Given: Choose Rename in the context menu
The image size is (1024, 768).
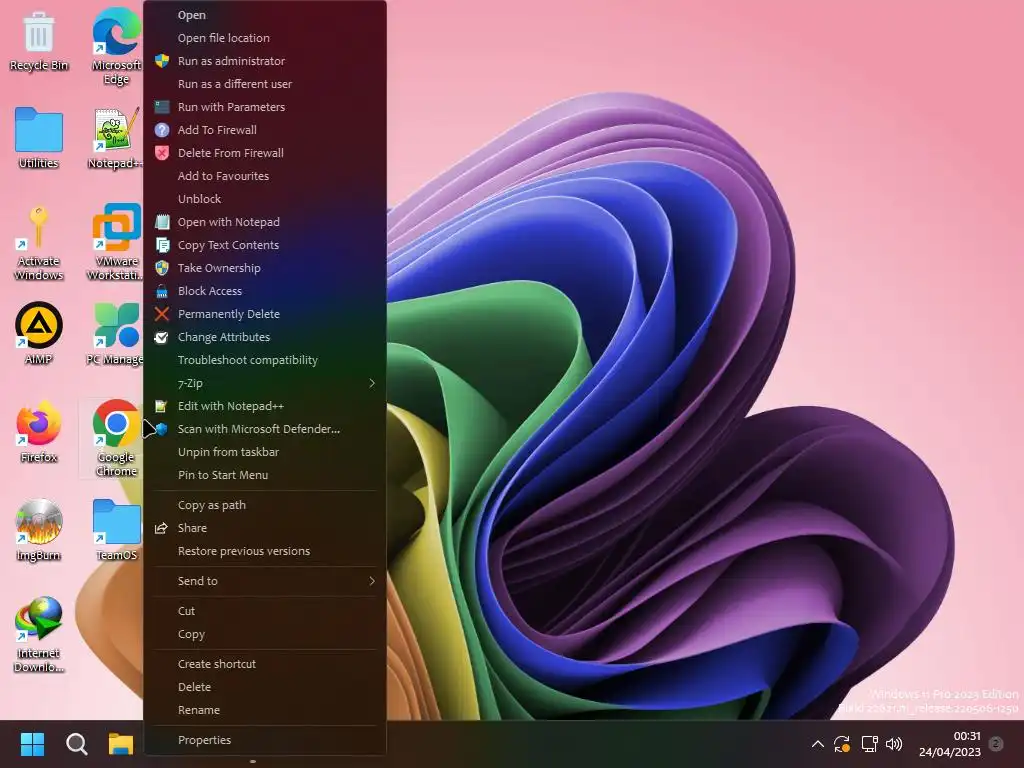Looking at the screenshot, I should click(264, 709).
